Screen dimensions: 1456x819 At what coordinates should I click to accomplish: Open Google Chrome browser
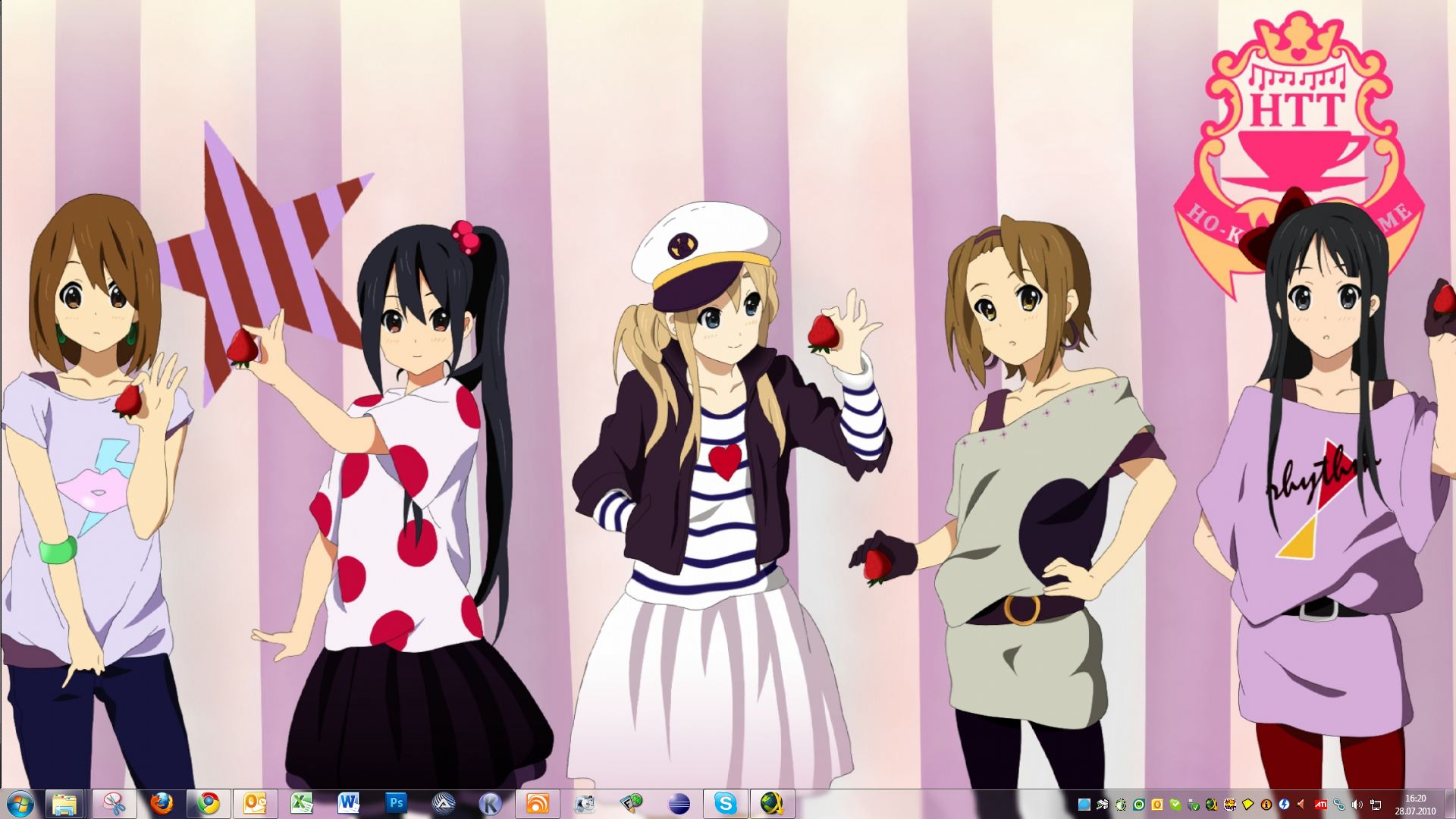pyautogui.click(x=209, y=803)
